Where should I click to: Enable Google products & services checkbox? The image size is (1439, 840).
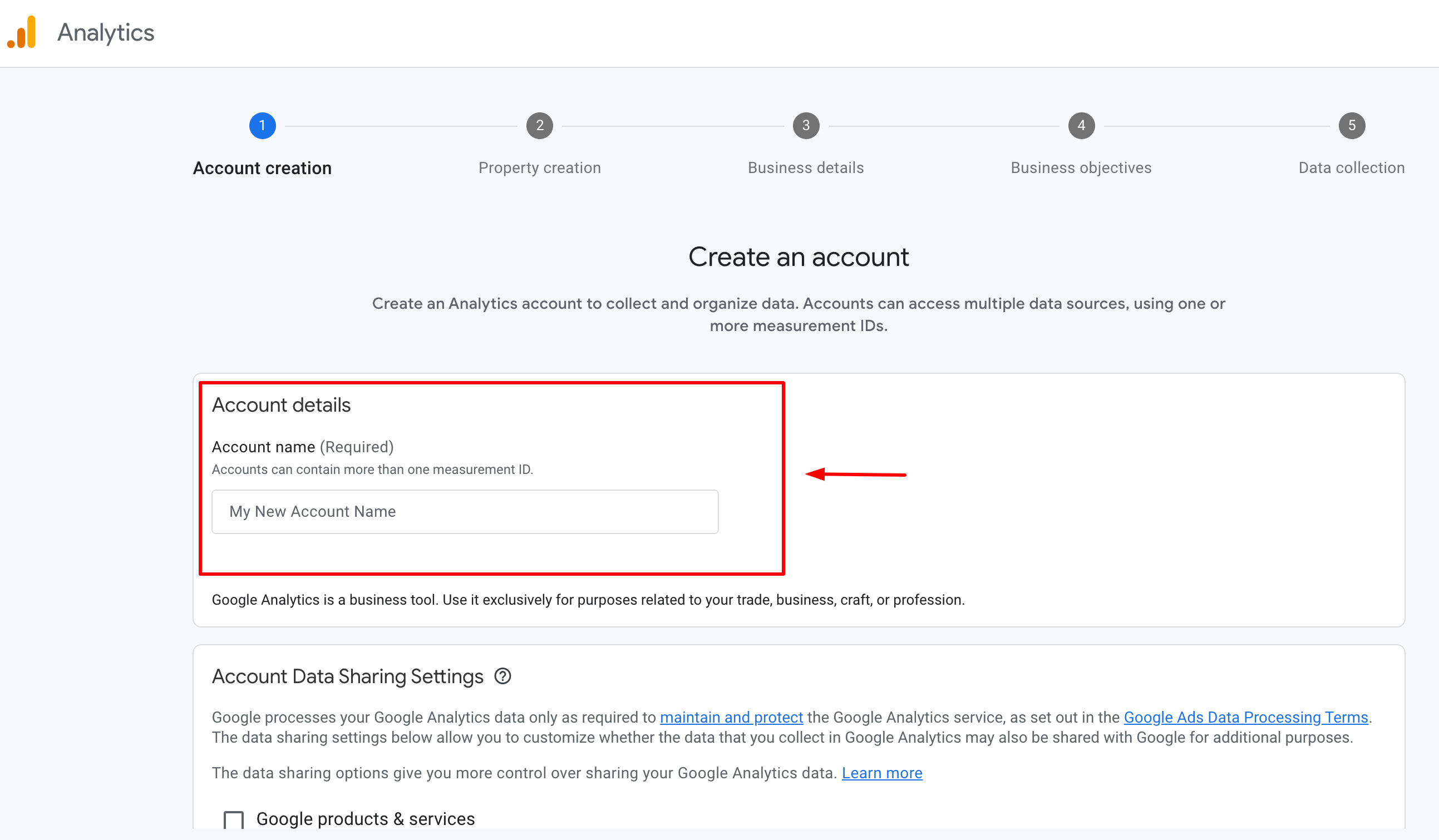click(234, 819)
